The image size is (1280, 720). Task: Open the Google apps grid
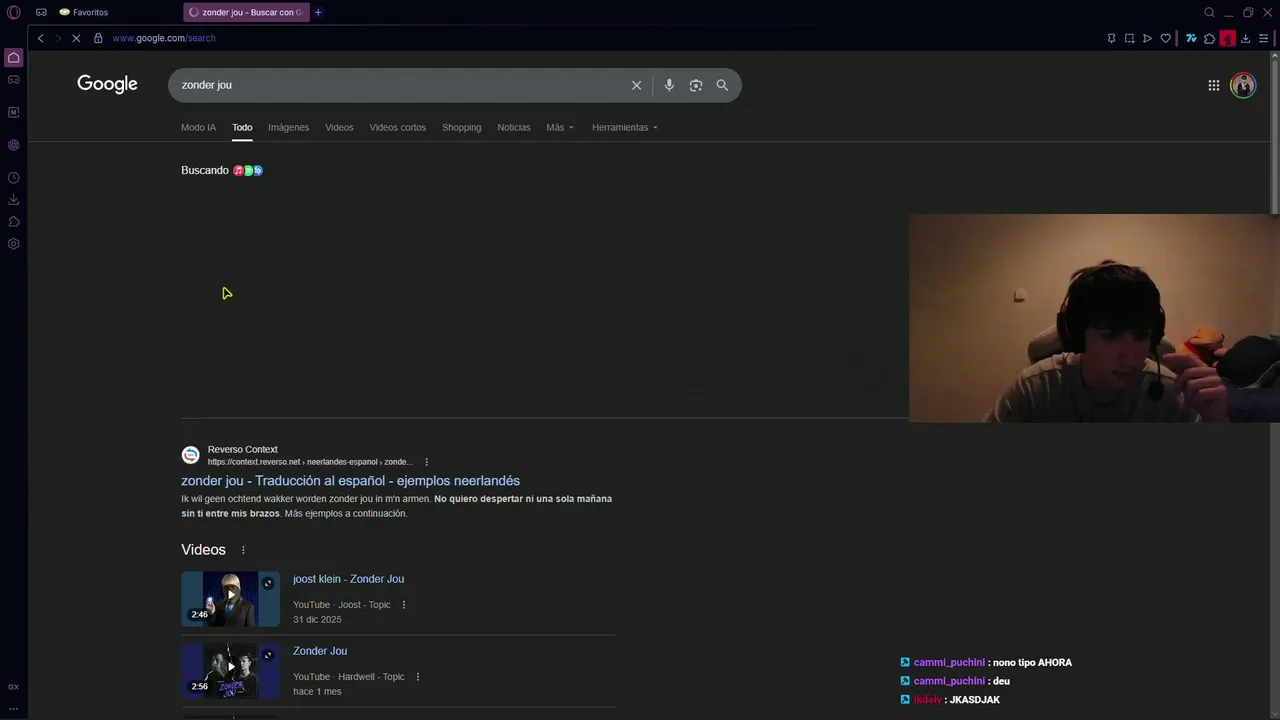point(1213,85)
